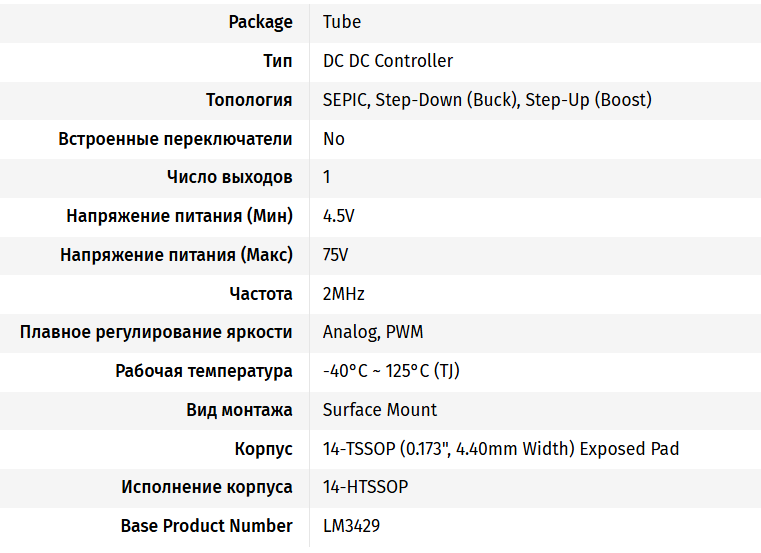Select the "No" value for built-in switches
This screenshot has height=553, width=761.
334,139
